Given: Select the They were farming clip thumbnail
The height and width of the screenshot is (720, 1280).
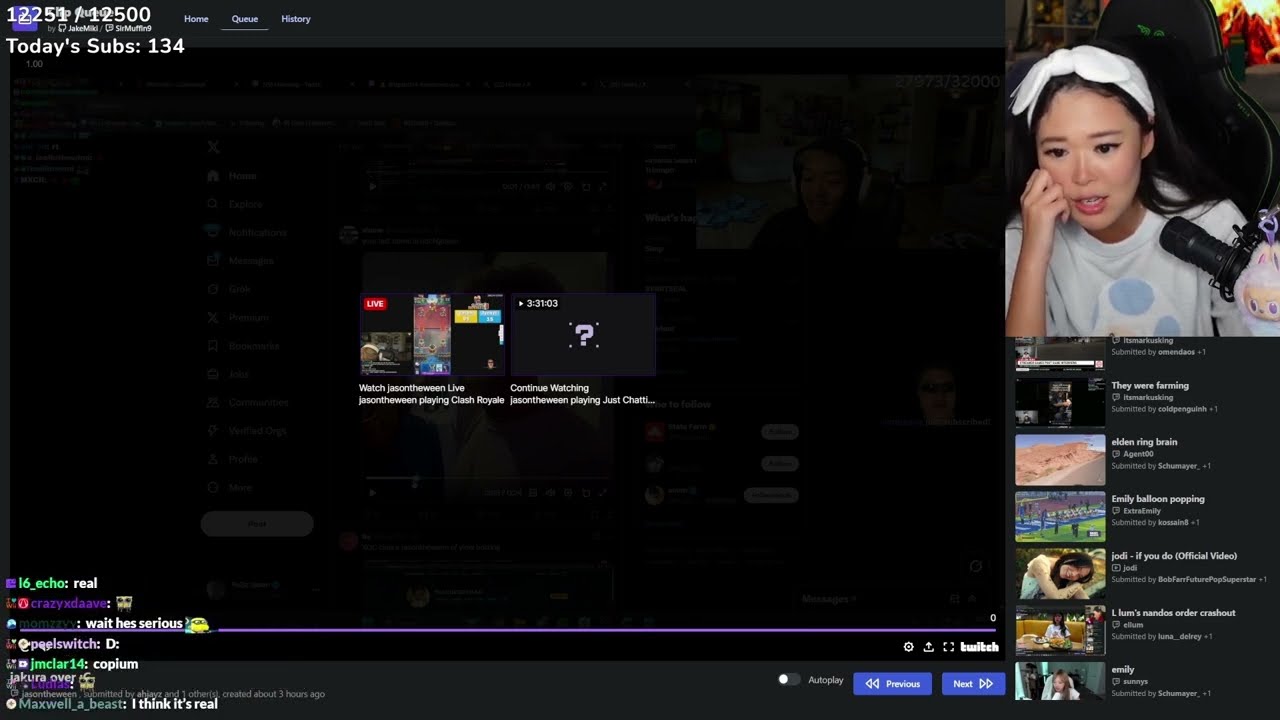Looking at the screenshot, I should tap(1060, 402).
